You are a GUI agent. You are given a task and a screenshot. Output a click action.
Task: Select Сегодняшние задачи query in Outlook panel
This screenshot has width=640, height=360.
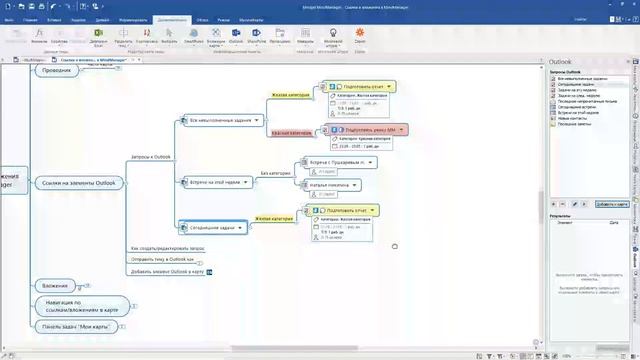pos(576,84)
